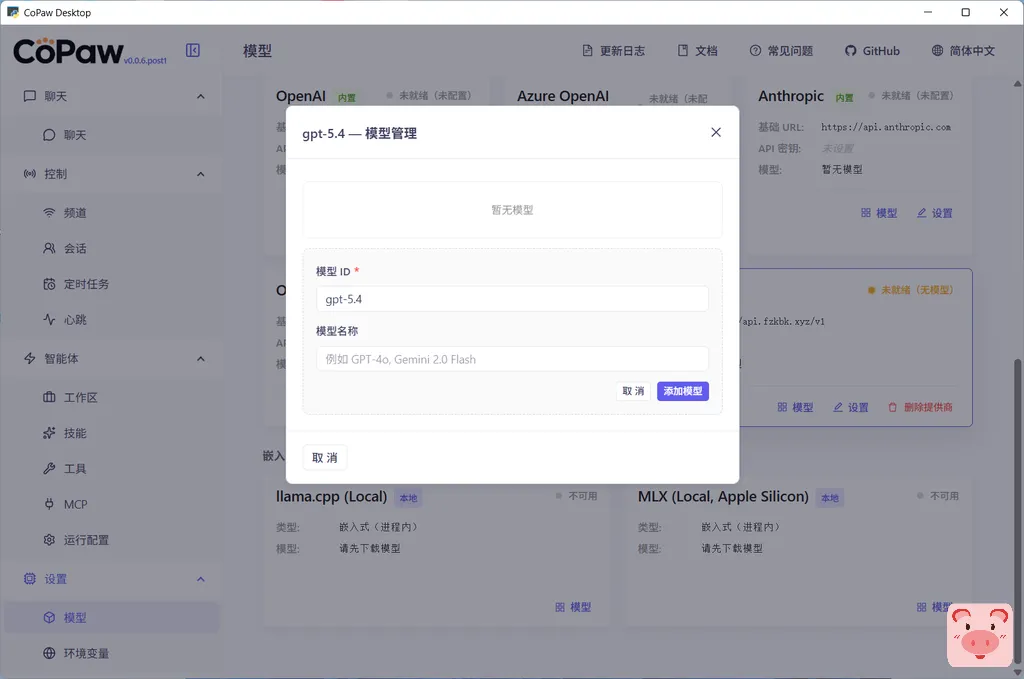Open the 频道 channels page
This screenshot has width=1024, height=679.
[x=112, y=213]
